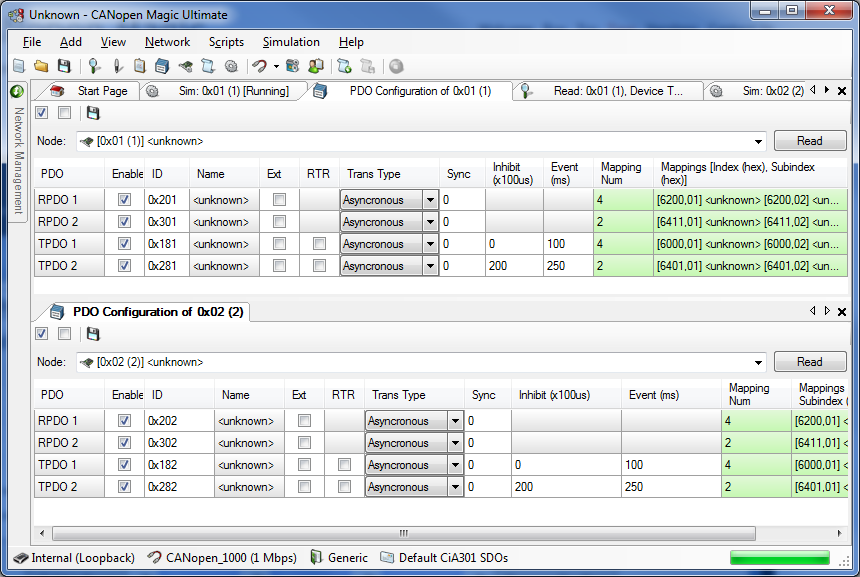Click the Event field of TPDO 2 node 0x02

coord(670,487)
